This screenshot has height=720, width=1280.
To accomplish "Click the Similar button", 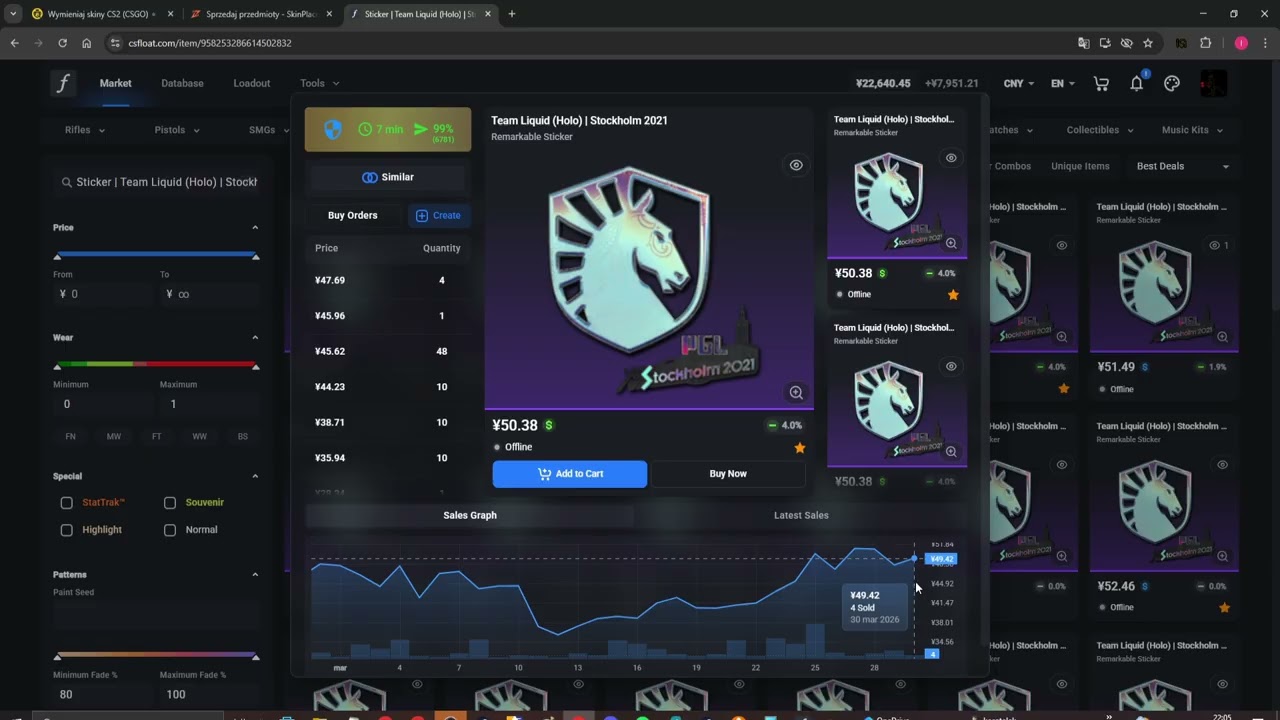I will coord(388,177).
